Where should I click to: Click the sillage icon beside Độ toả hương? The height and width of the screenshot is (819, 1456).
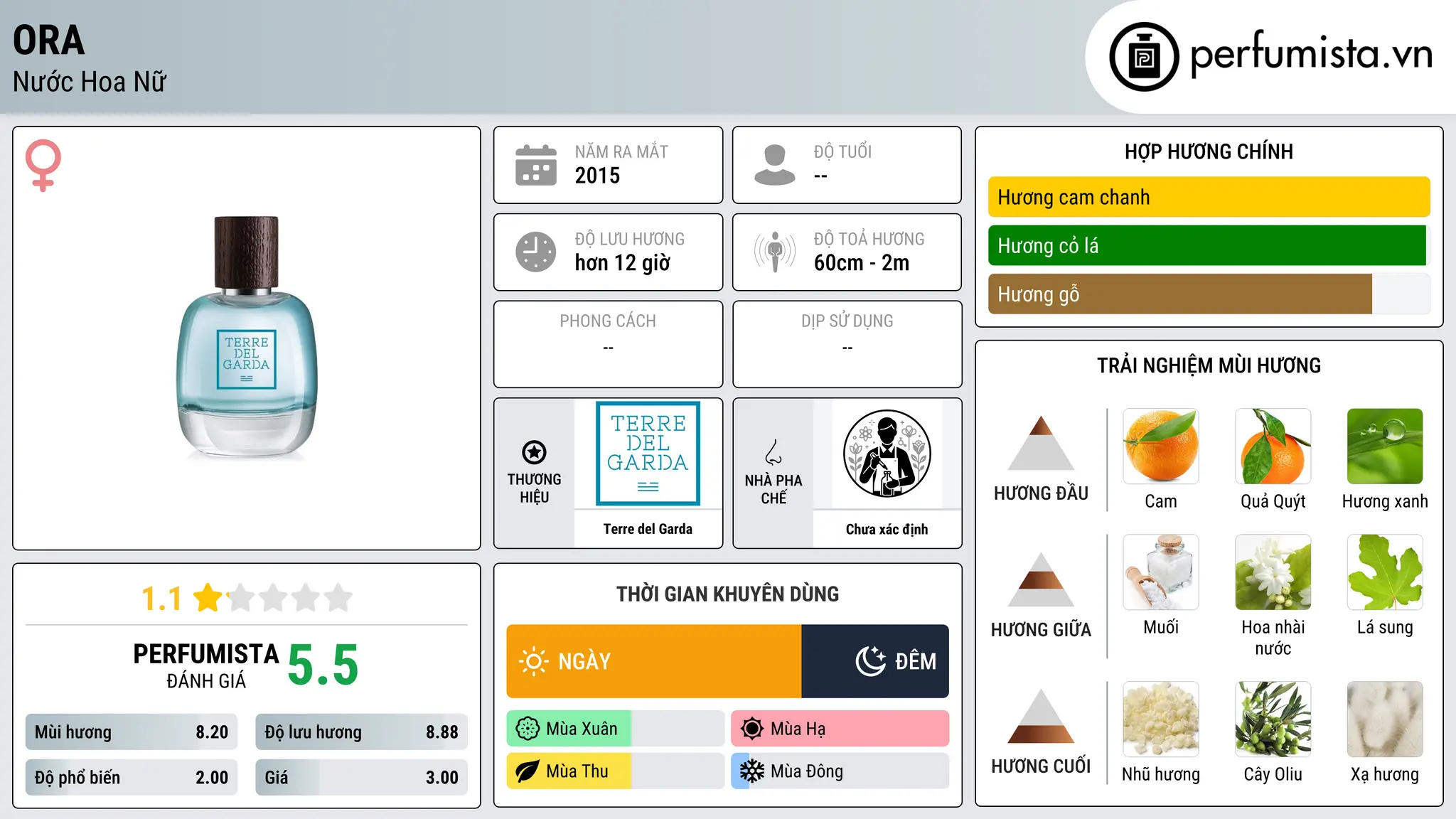pos(774,252)
